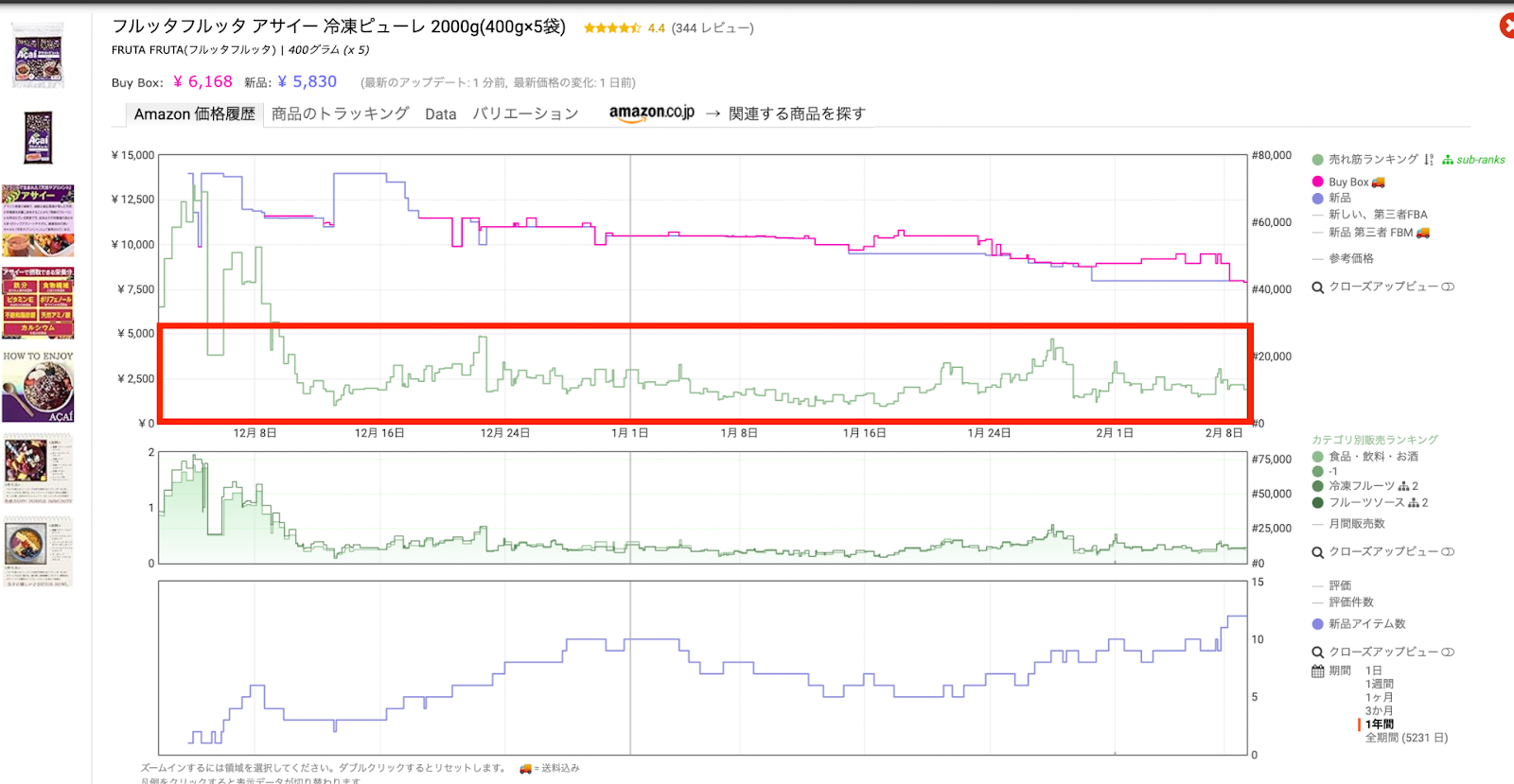Toggle 新品アイテム数 series in legend
The height and width of the screenshot is (784, 1514).
[x=1365, y=624]
